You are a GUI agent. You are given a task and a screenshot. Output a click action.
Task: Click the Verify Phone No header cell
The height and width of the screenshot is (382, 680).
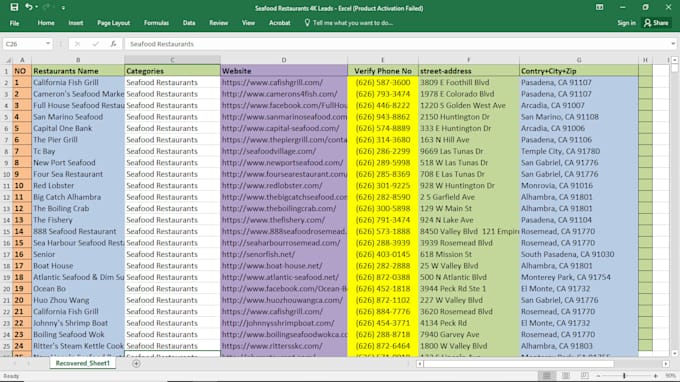pyautogui.click(x=382, y=71)
